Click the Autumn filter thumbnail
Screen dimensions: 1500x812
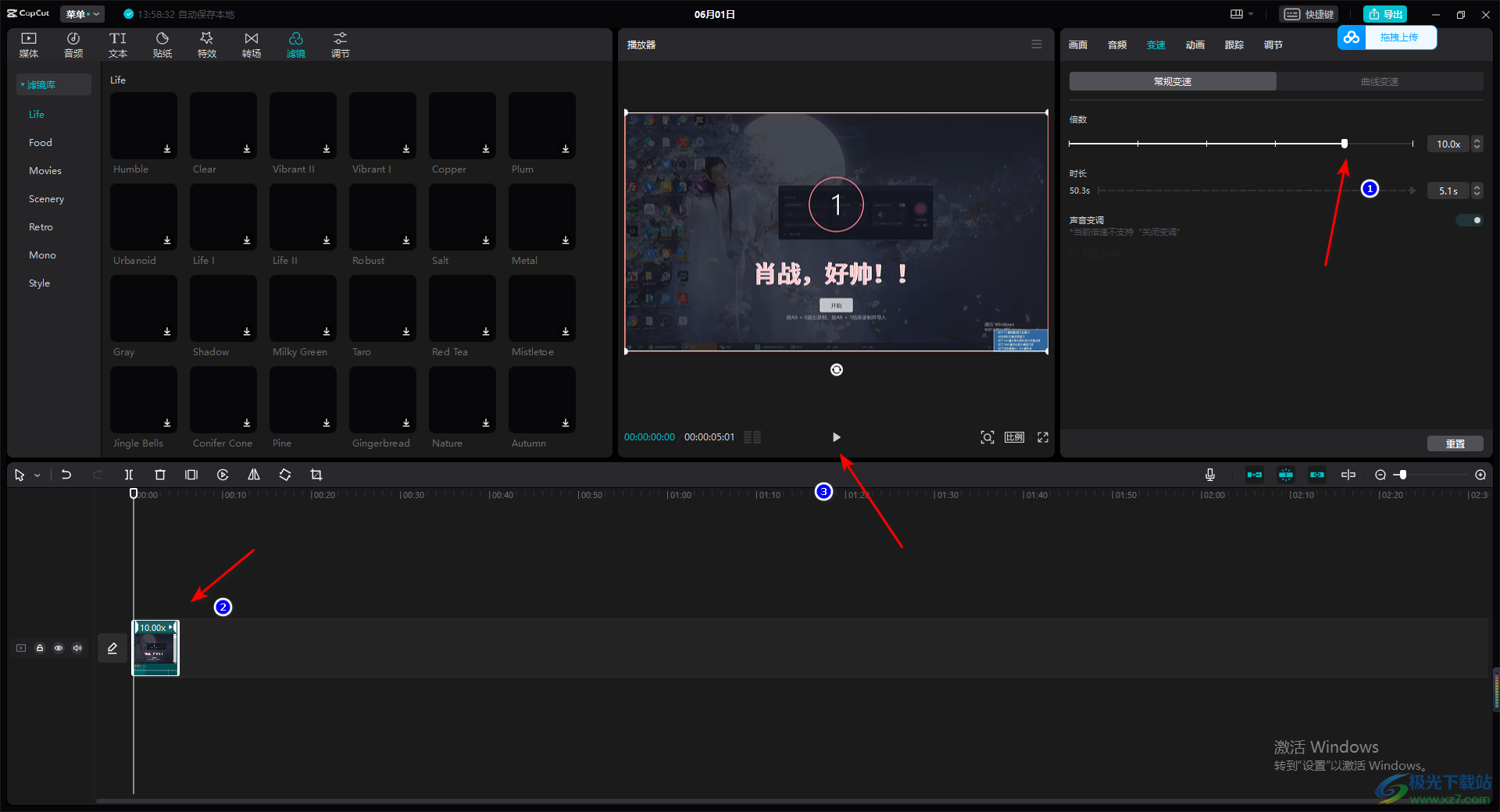tap(542, 400)
